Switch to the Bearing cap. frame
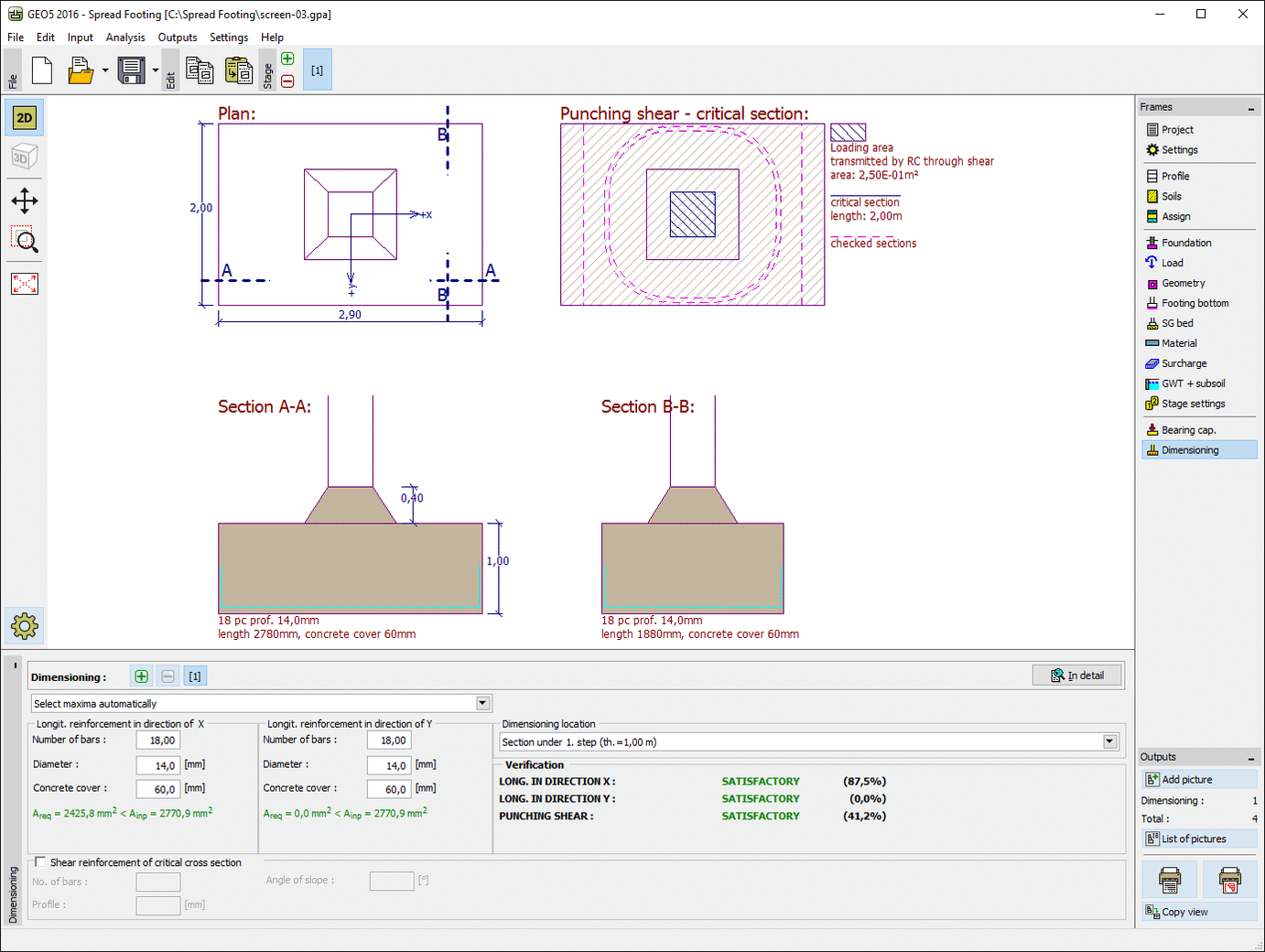This screenshot has height=952, width=1265. tap(1182, 428)
